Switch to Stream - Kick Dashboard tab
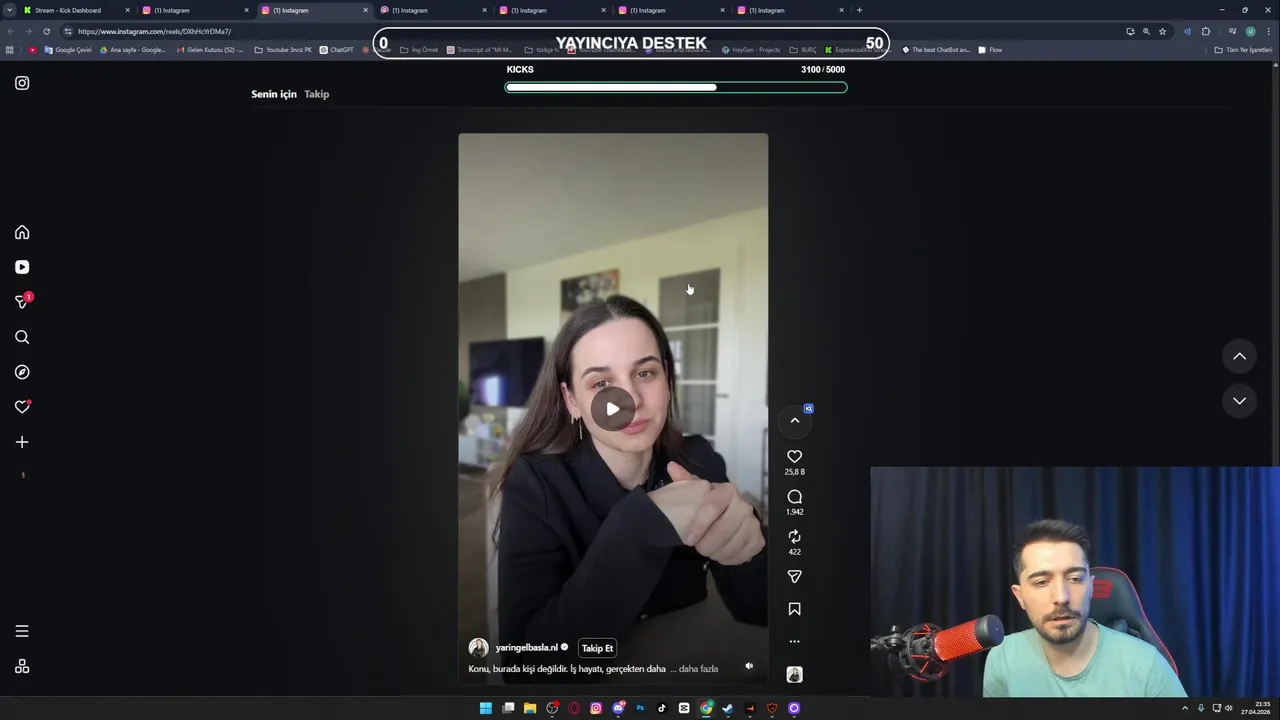1280x720 pixels. coord(76,10)
